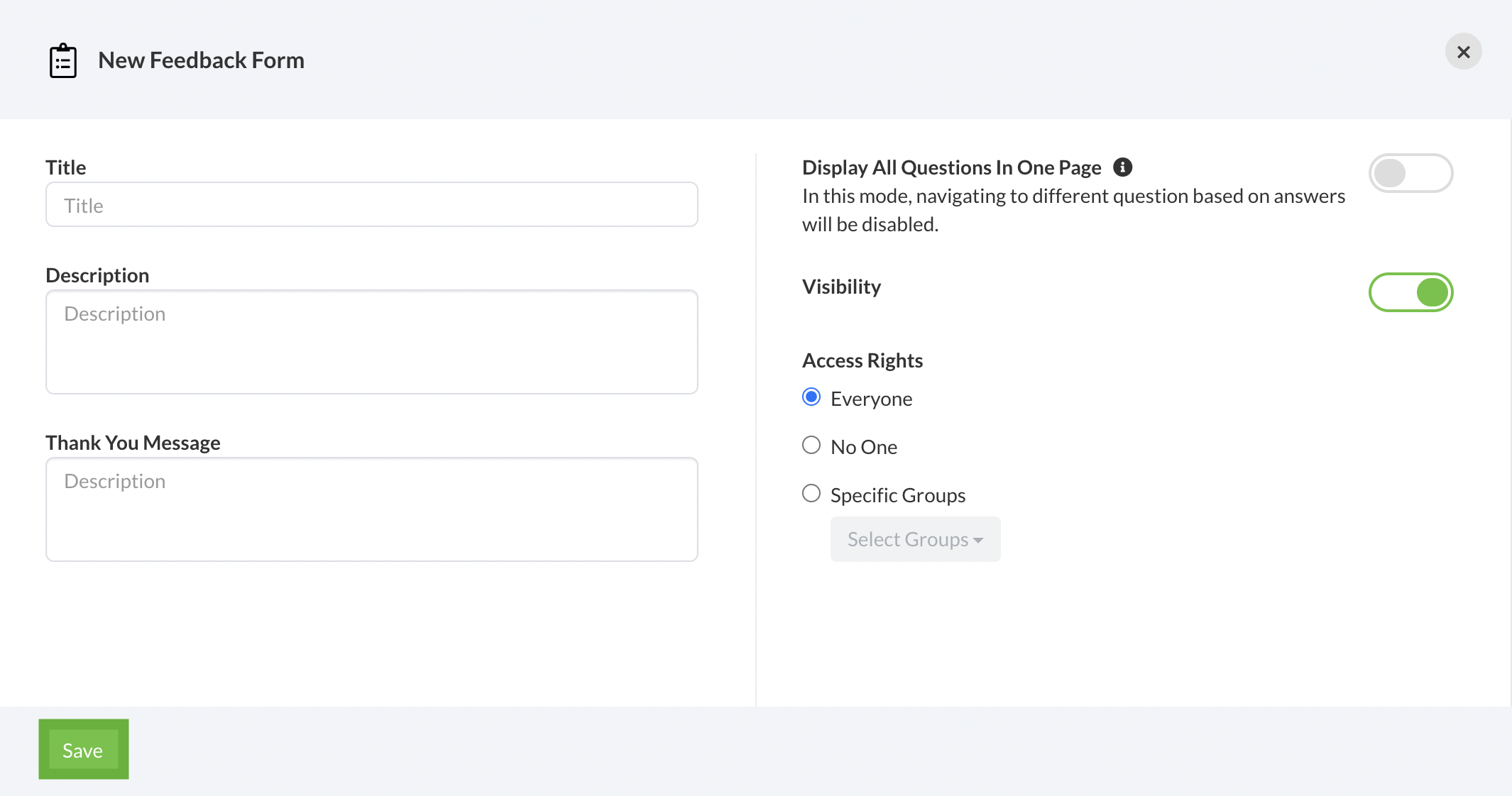Enable Display All Questions In One Page toggle
The width and height of the screenshot is (1512, 796).
click(1410, 173)
